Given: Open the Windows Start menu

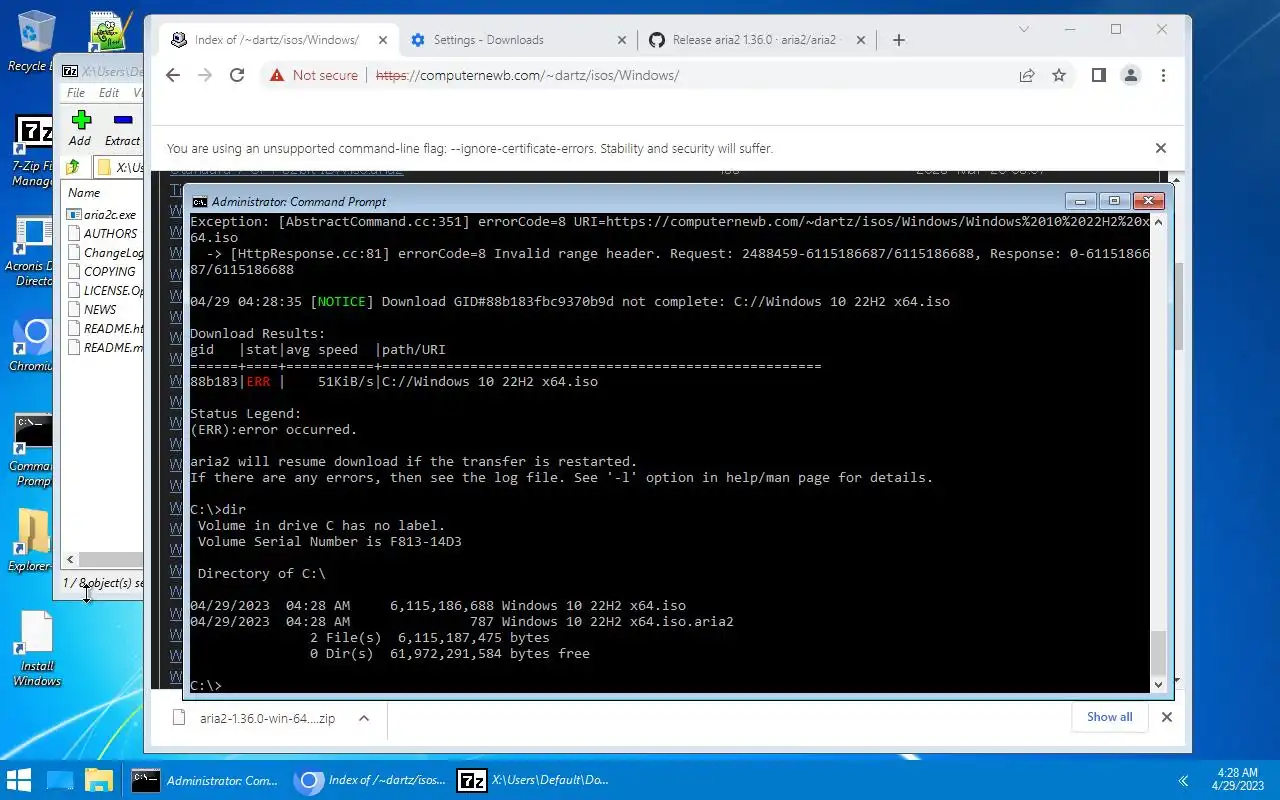Looking at the screenshot, I should (x=19, y=780).
